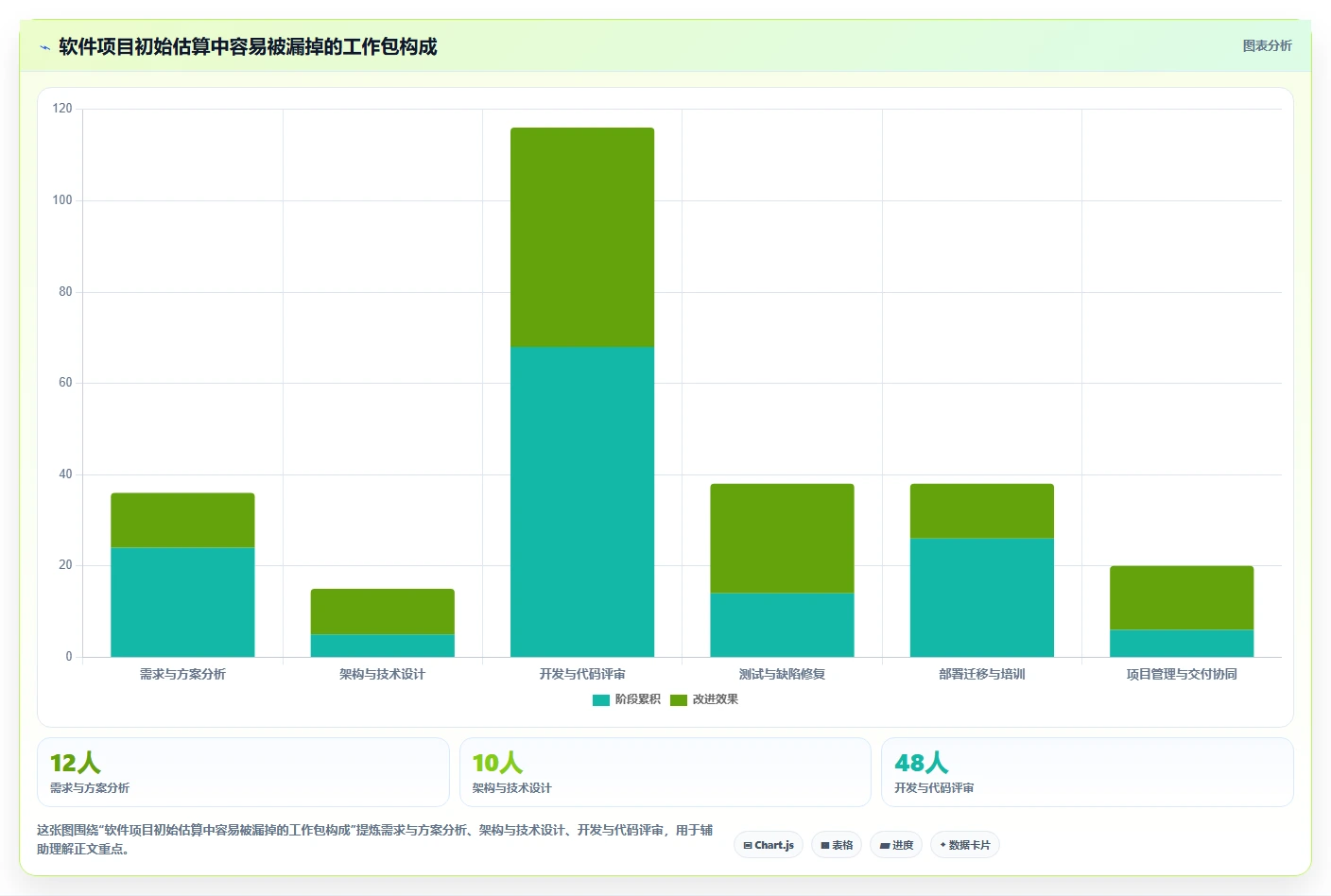Click the green bar segment for 开发与代码评审
1331x896 pixels.
(582, 237)
